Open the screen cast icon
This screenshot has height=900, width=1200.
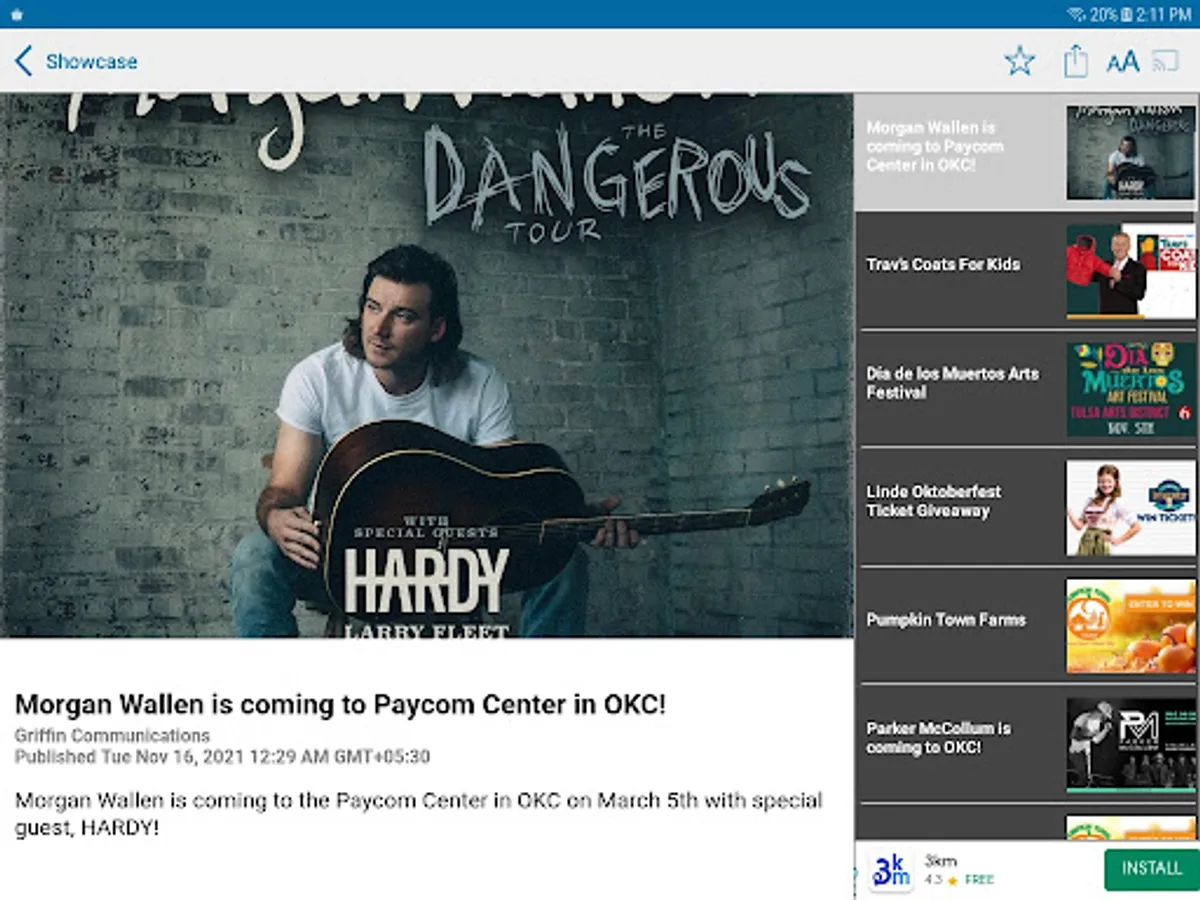[1166, 60]
